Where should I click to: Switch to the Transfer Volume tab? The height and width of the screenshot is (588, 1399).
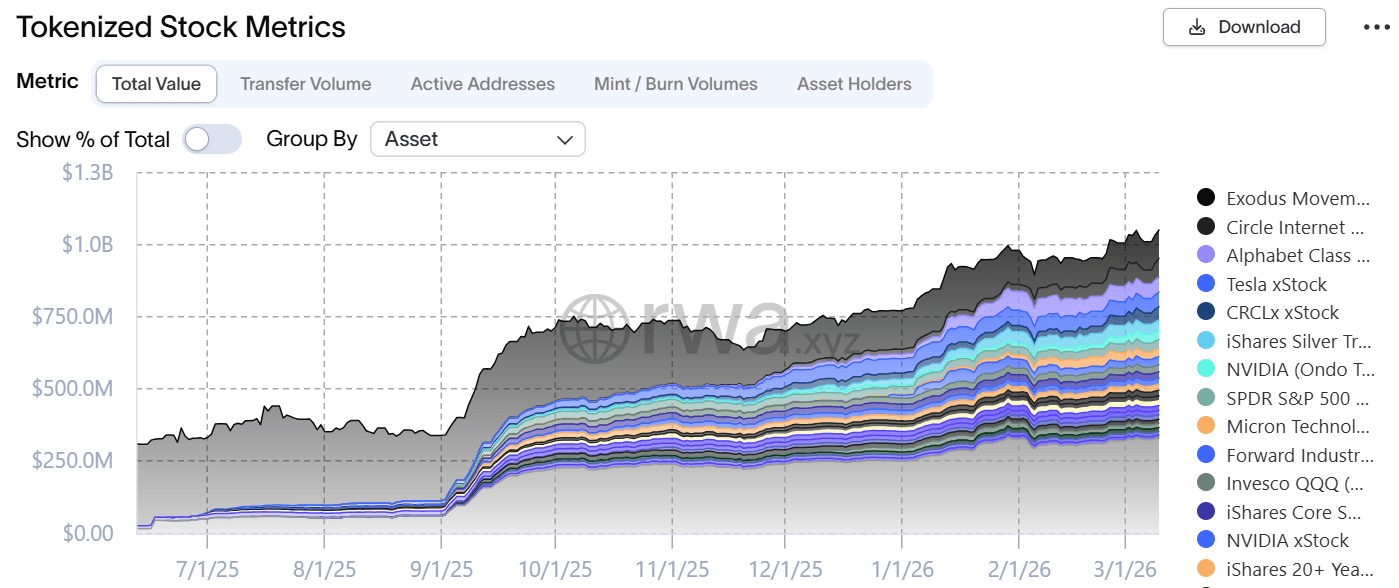coord(305,84)
